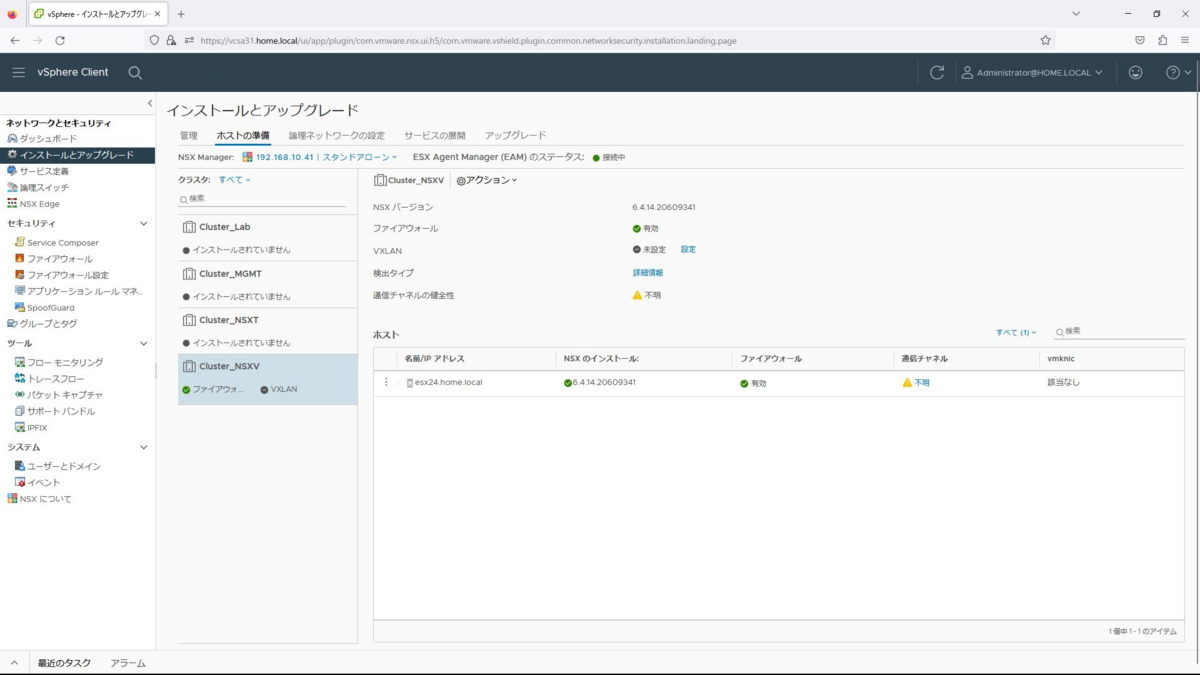The height and width of the screenshot is (675, 1200).
Task: Sort by 名前/IP アドレス column header
Action: point(434,358)
